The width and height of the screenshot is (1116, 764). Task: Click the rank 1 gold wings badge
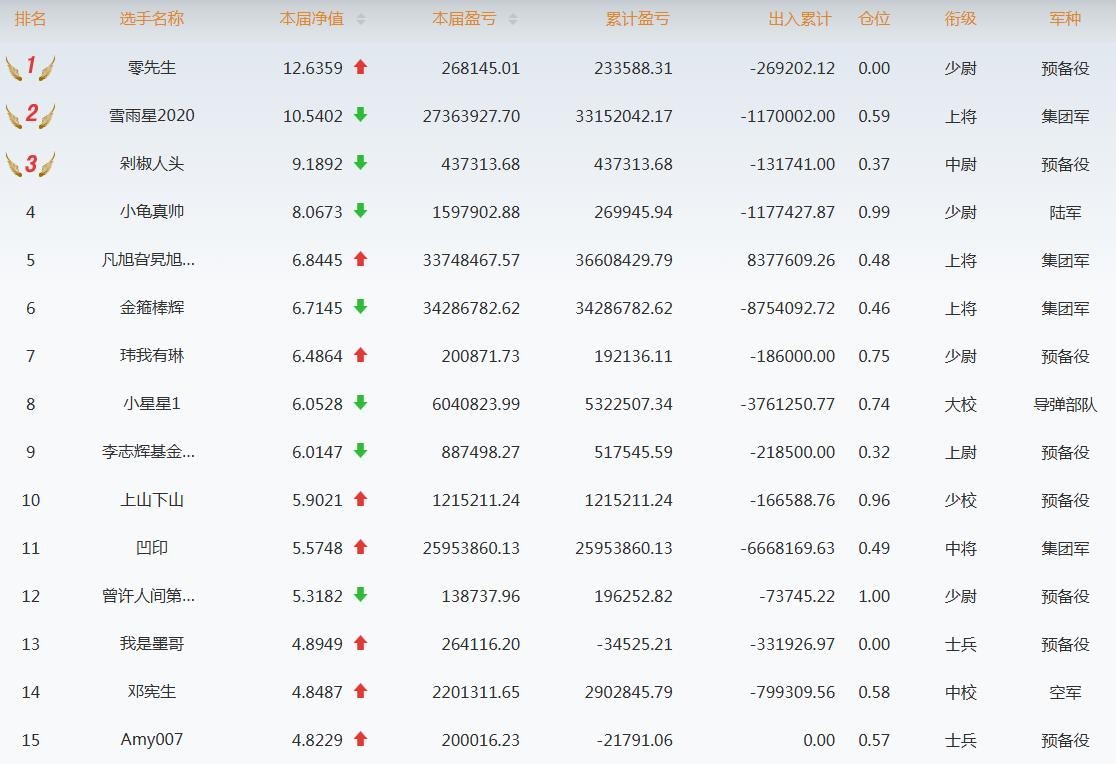coord(30,68)
